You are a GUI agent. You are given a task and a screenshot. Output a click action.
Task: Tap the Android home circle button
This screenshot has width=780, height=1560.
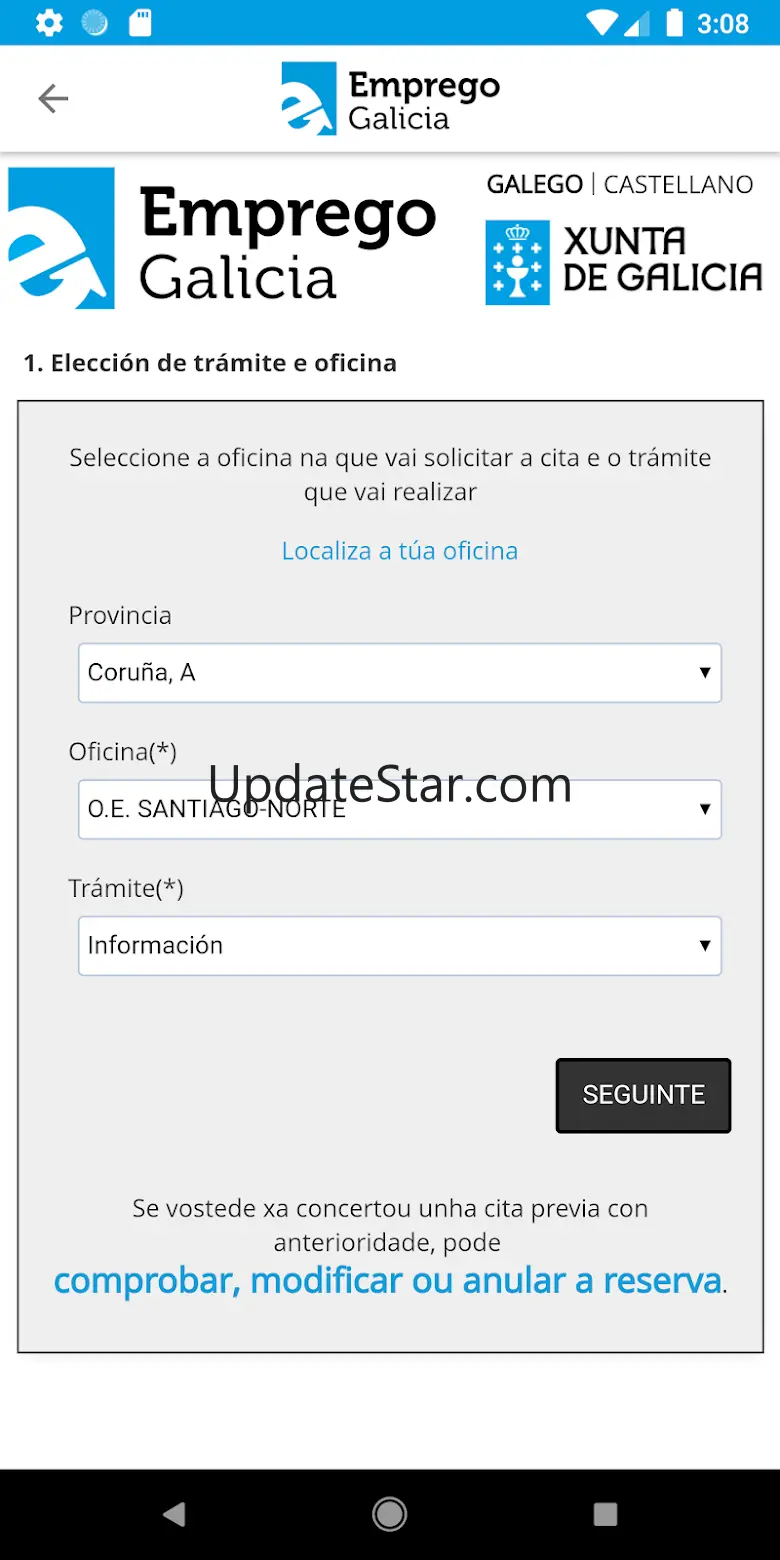(x=389, y=1514)
